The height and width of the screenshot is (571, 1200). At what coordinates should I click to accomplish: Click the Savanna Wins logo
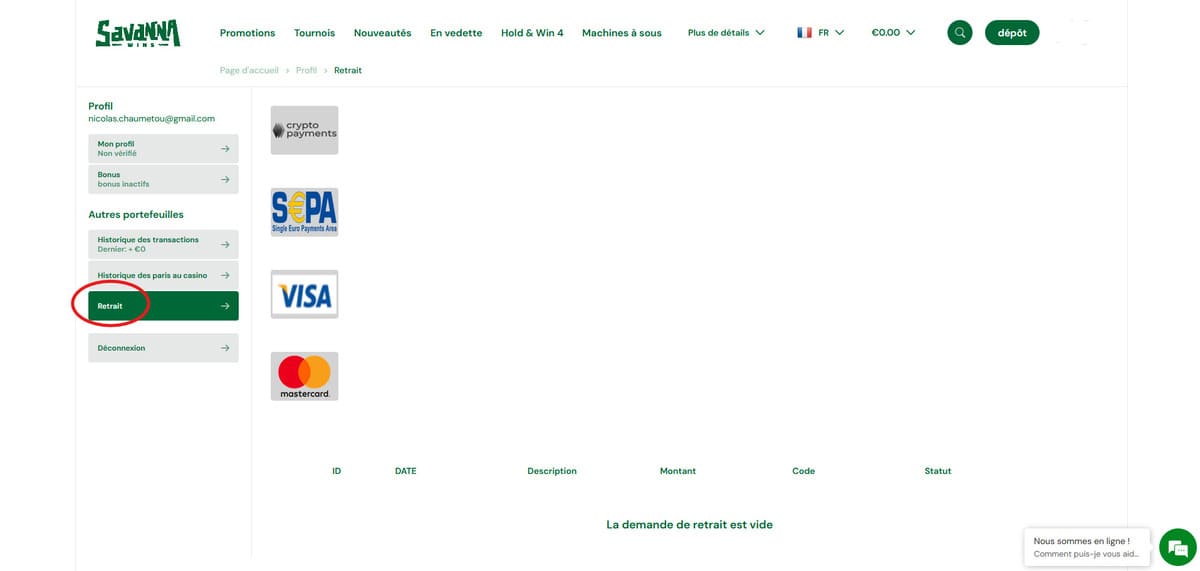[x=138, y=33]
